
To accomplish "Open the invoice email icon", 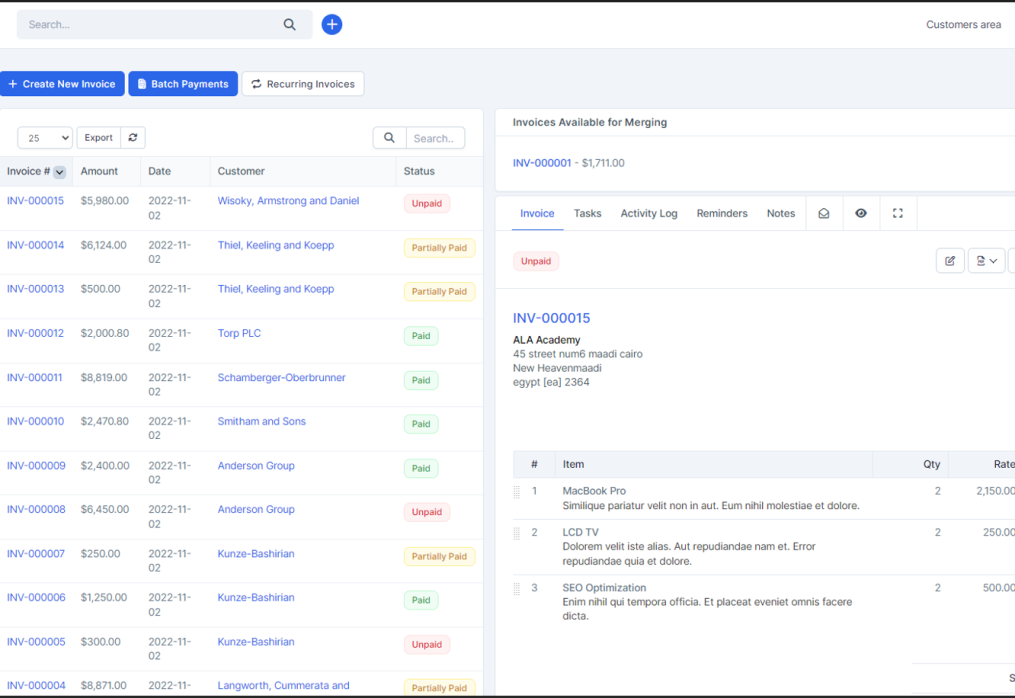I will click(x=824, y=213).
